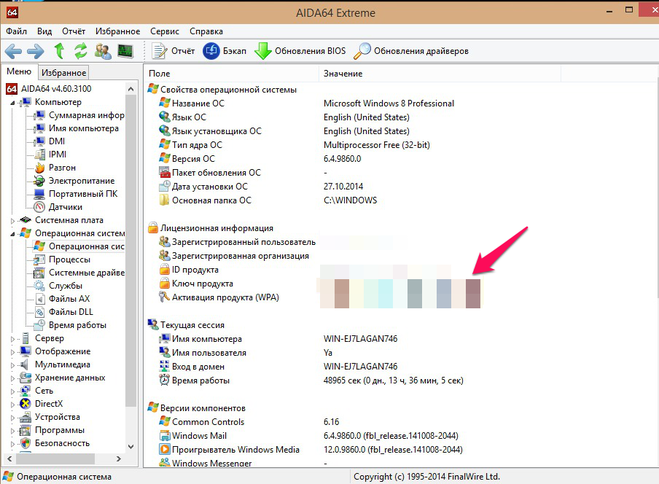The height and width of the screenshot is (484, 659).
Task: Select AIDA64 v4.60.3100 root item
Action: coord(48,89)
